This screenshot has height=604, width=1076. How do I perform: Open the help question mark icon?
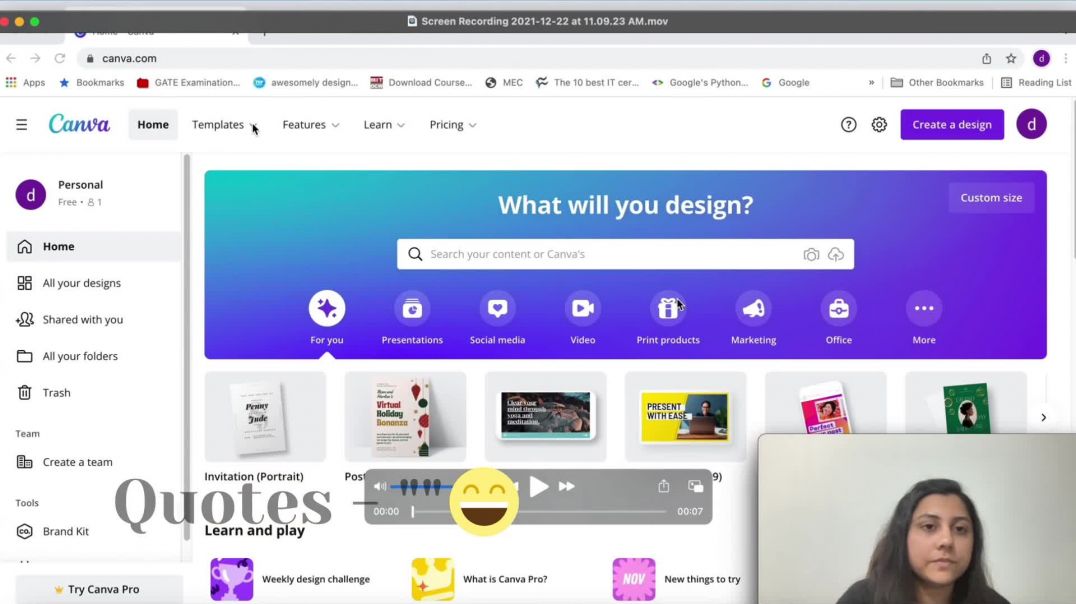coord(849,124)
